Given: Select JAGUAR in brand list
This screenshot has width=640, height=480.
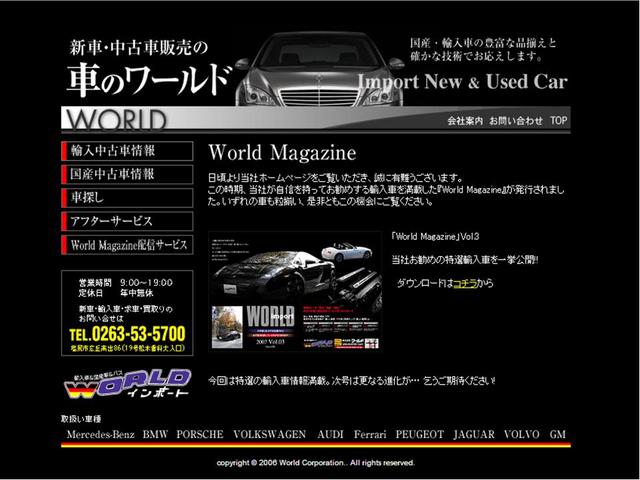Looking at the screenshot, I should (474, 434).
